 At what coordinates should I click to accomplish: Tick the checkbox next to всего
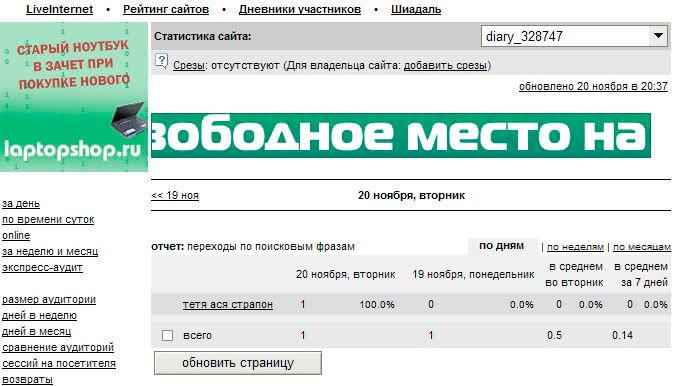pyautogui.click(x=168, y=335)
